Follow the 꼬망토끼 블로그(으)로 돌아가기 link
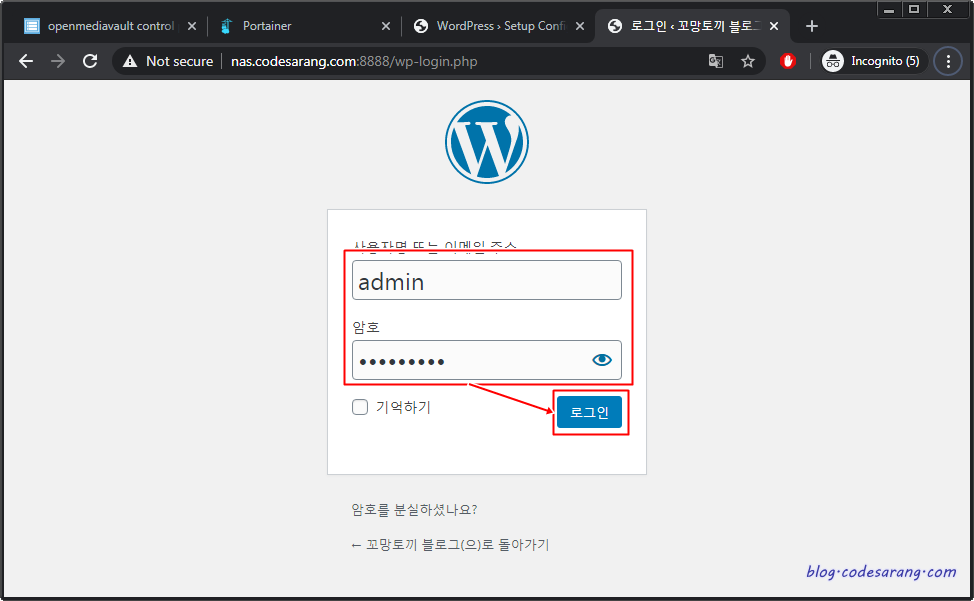974x601 pixels. (x=450, y=545)
